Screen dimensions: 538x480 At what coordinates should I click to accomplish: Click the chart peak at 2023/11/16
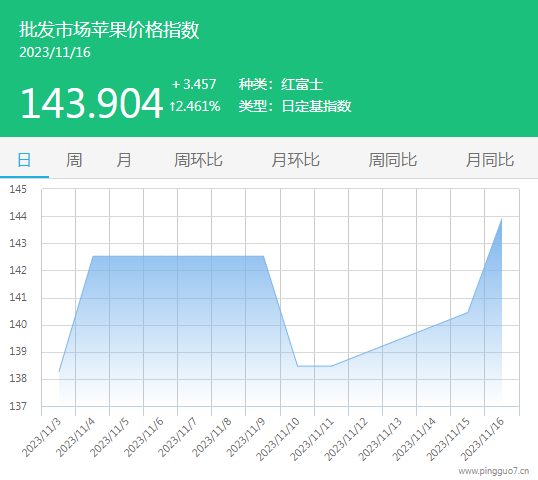[x=502, y=219]
